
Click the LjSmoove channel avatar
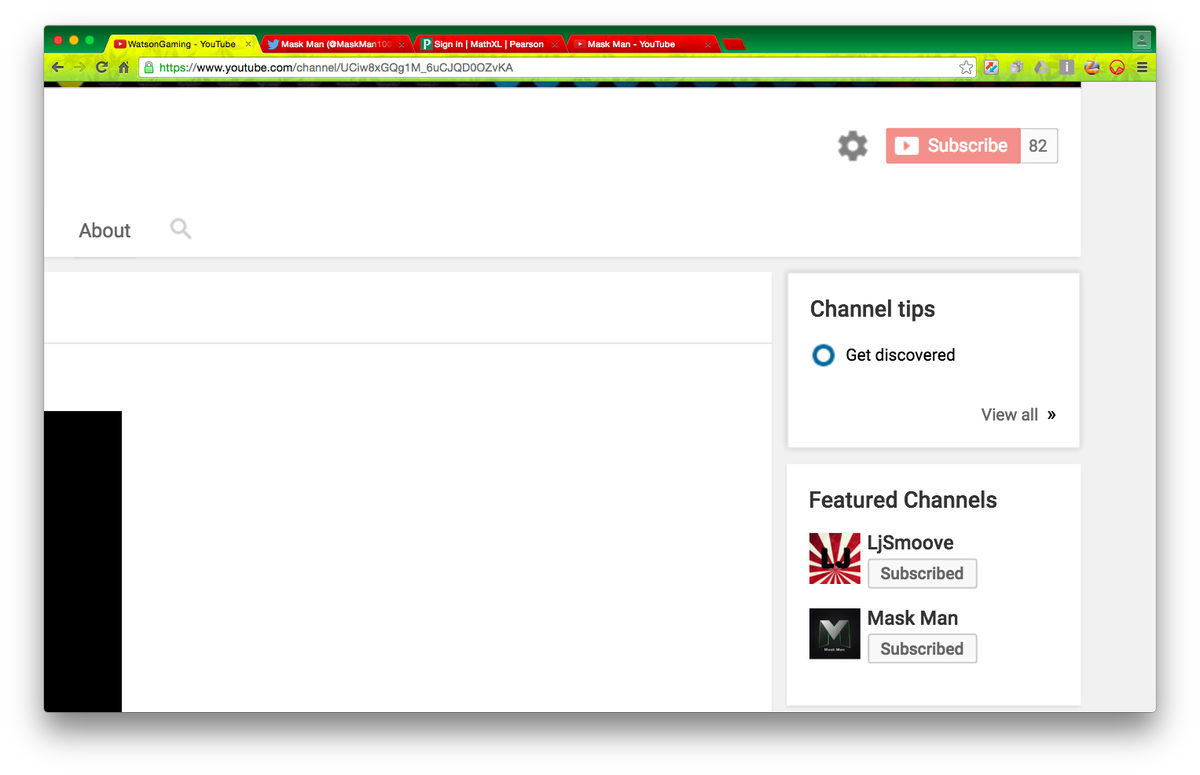(x=834, y=558)
